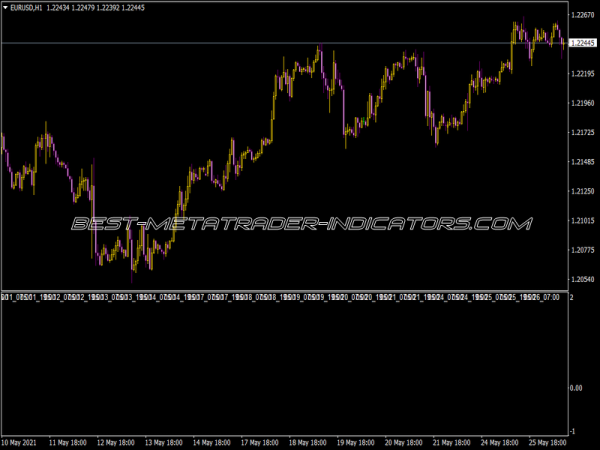Click the 10 May 2021 time label
The height and width of the screenshot is (450, 600).
pyautogui.click(x=21, y=441)
